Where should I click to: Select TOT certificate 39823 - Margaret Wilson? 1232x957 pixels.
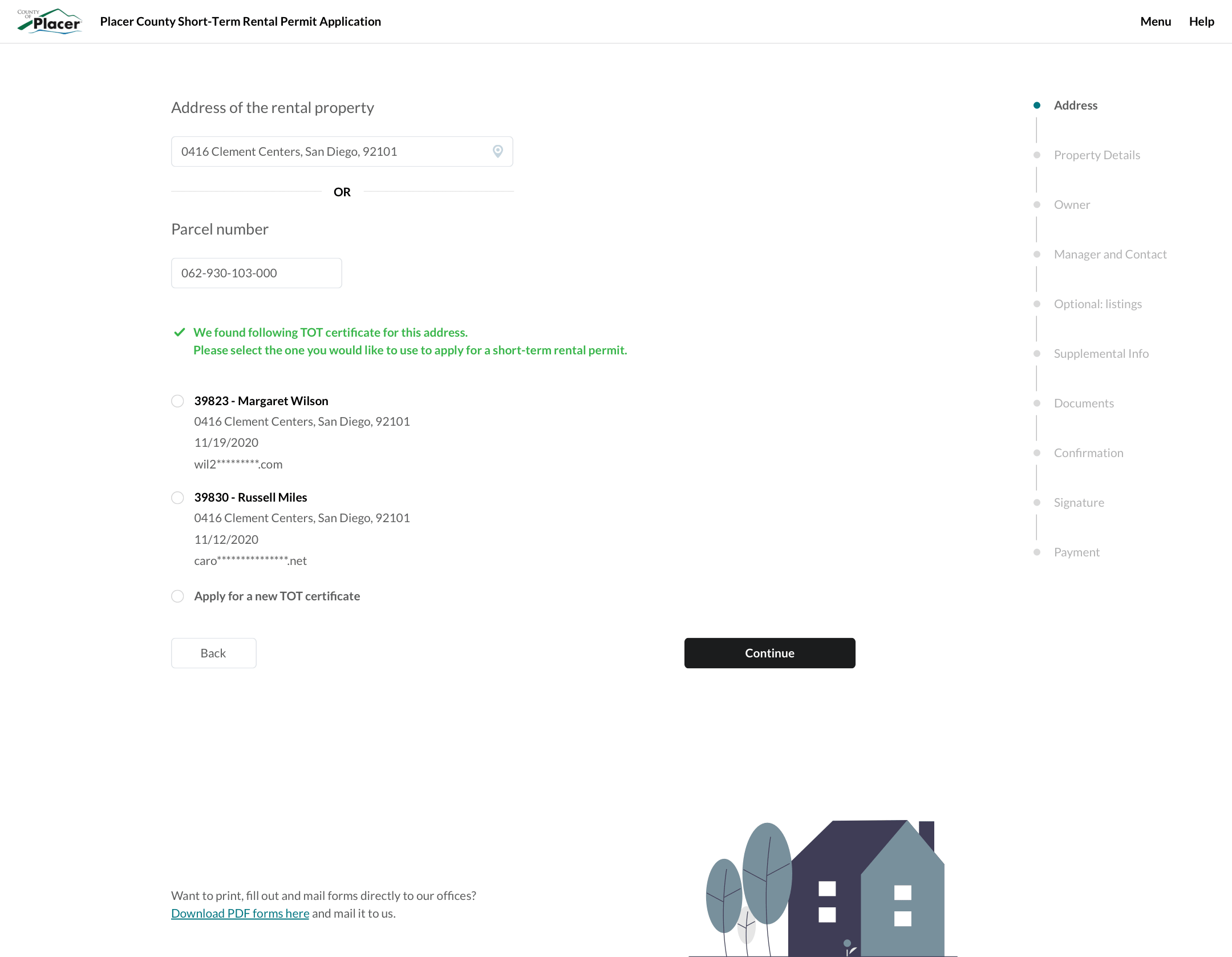(x=177, y=401)
